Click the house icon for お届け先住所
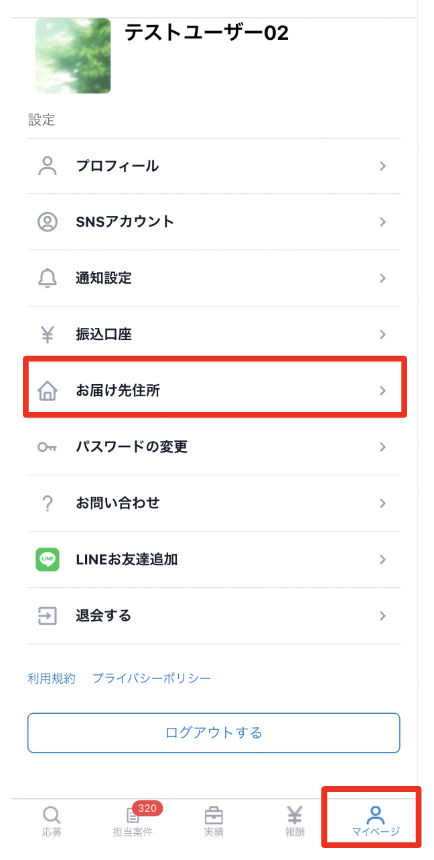Viewport: 434px width, 860px height. pos(48,391)
